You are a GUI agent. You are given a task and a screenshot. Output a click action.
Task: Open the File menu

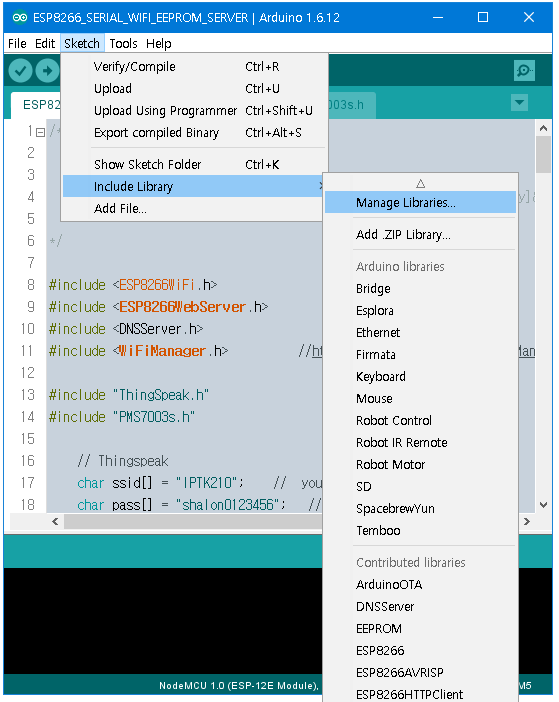pyautogui.click(x=17, y=43)
